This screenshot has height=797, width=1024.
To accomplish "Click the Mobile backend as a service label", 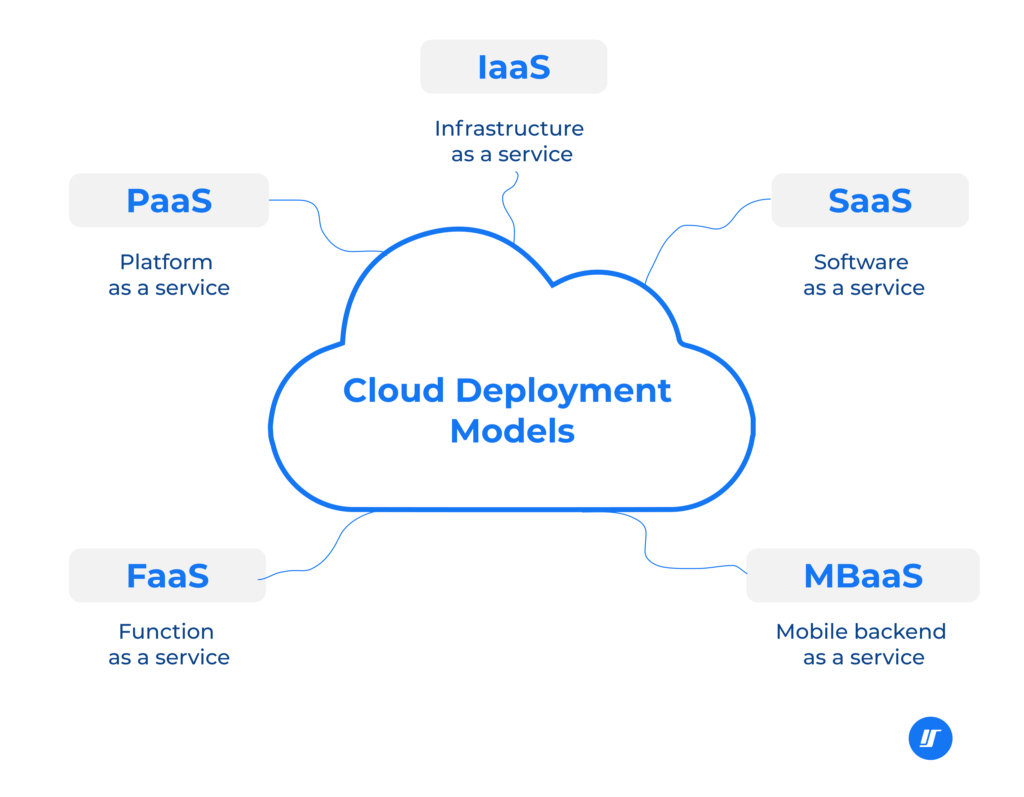I will [860, 644].
